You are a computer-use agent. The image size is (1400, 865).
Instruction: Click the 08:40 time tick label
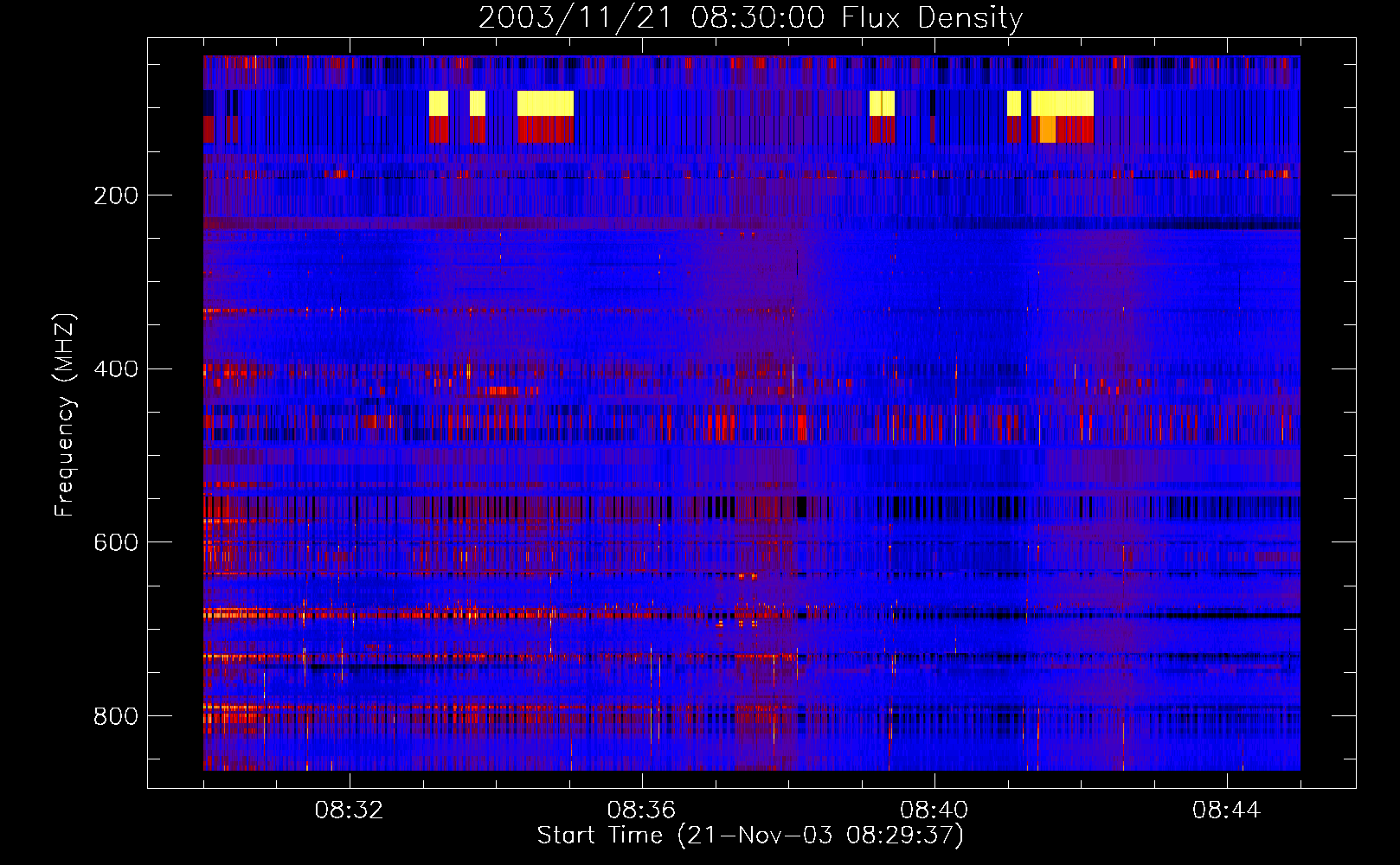click(934, 811)
